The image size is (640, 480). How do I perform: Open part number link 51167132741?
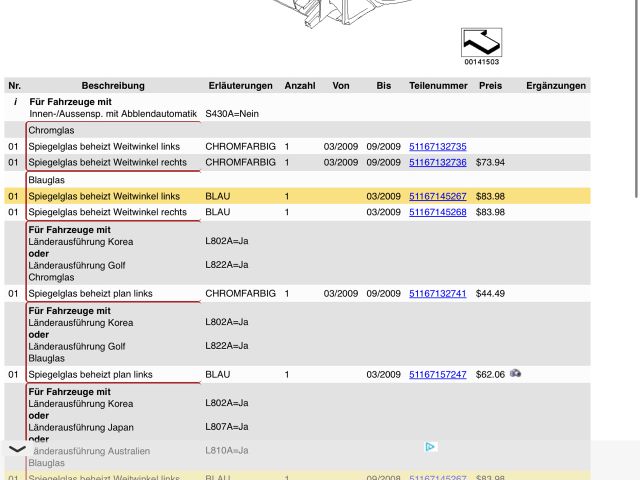(437, 294)
